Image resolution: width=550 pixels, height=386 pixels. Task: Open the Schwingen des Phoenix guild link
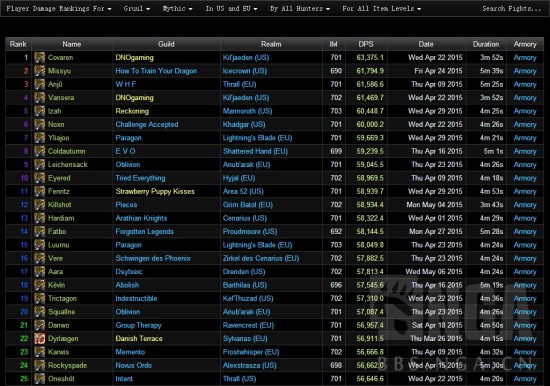point(153,258)
